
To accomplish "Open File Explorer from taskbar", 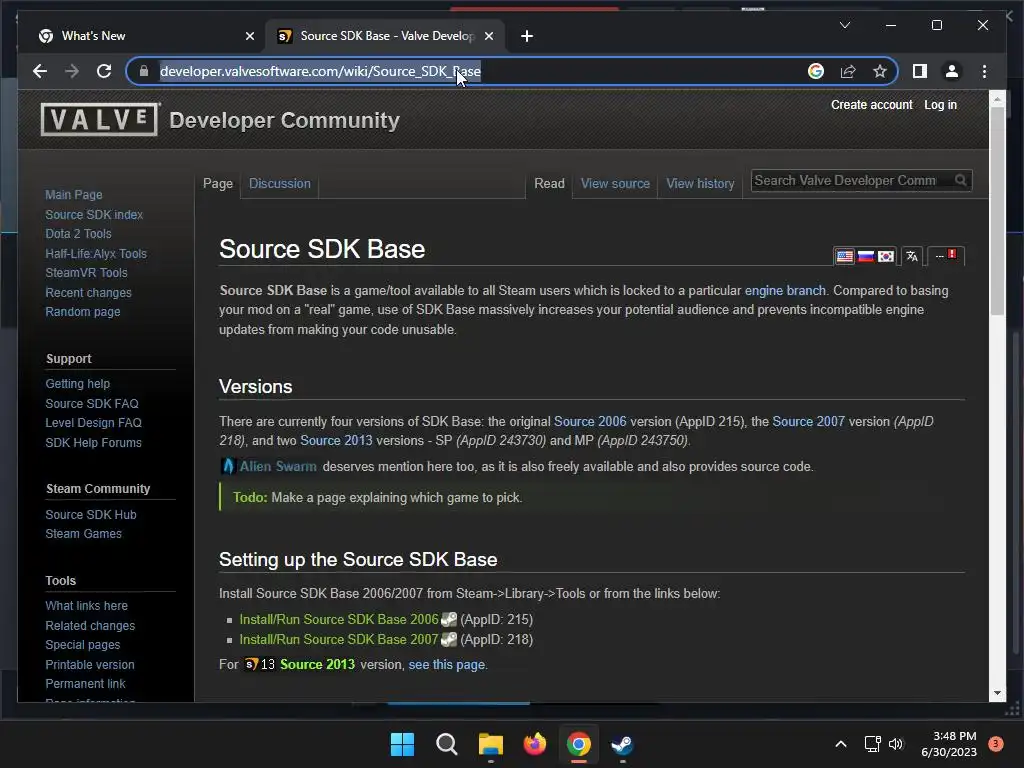I will pyautogui.click(x=490, y=744).
